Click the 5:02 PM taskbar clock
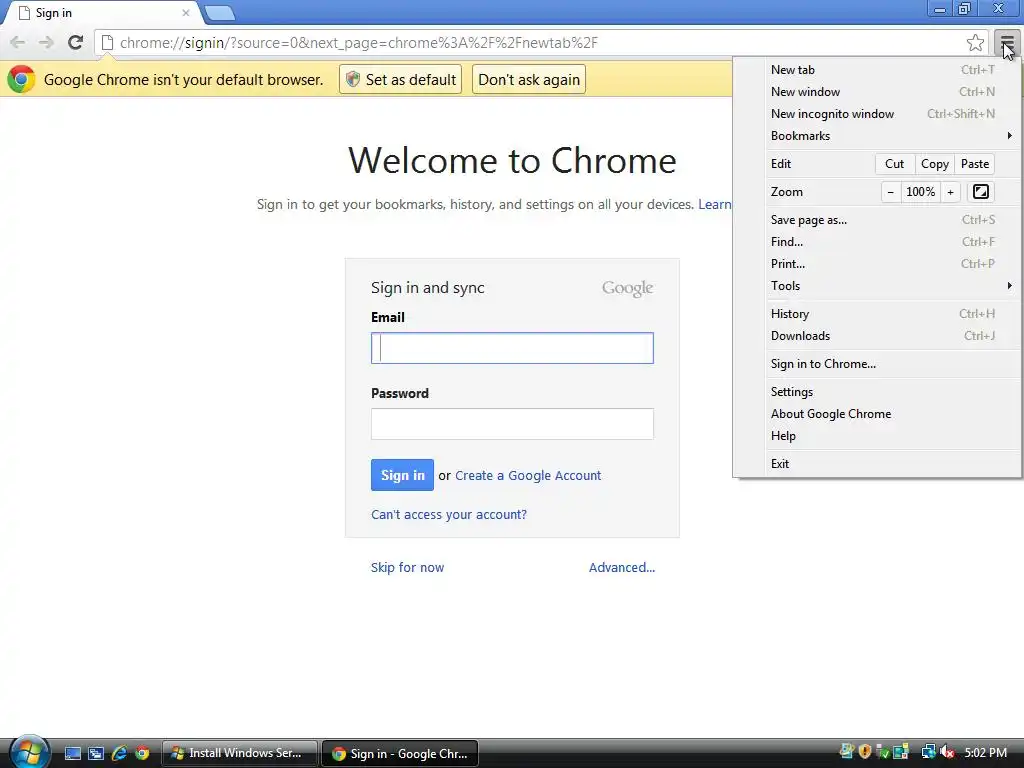The width and height of the screenshot is (1024, 768). (x=985, y=753)
